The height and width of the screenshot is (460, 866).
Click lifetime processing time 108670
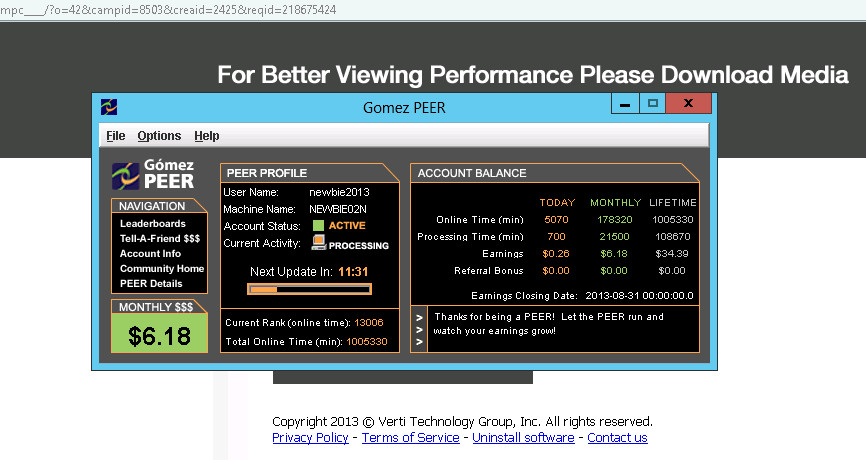tap(672, 236)
